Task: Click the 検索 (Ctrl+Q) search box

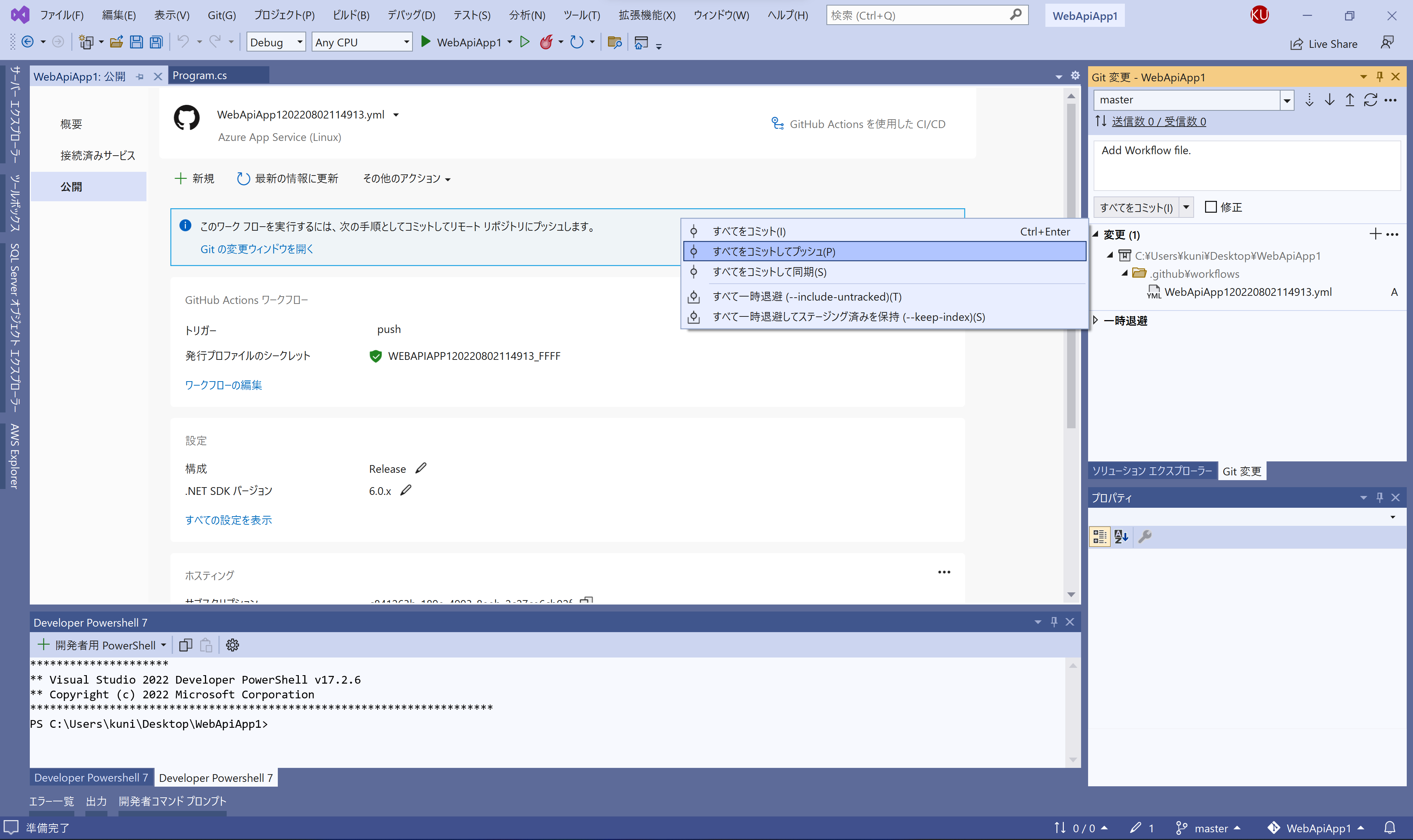Action: pyautogui.click(x=927, y=15)
